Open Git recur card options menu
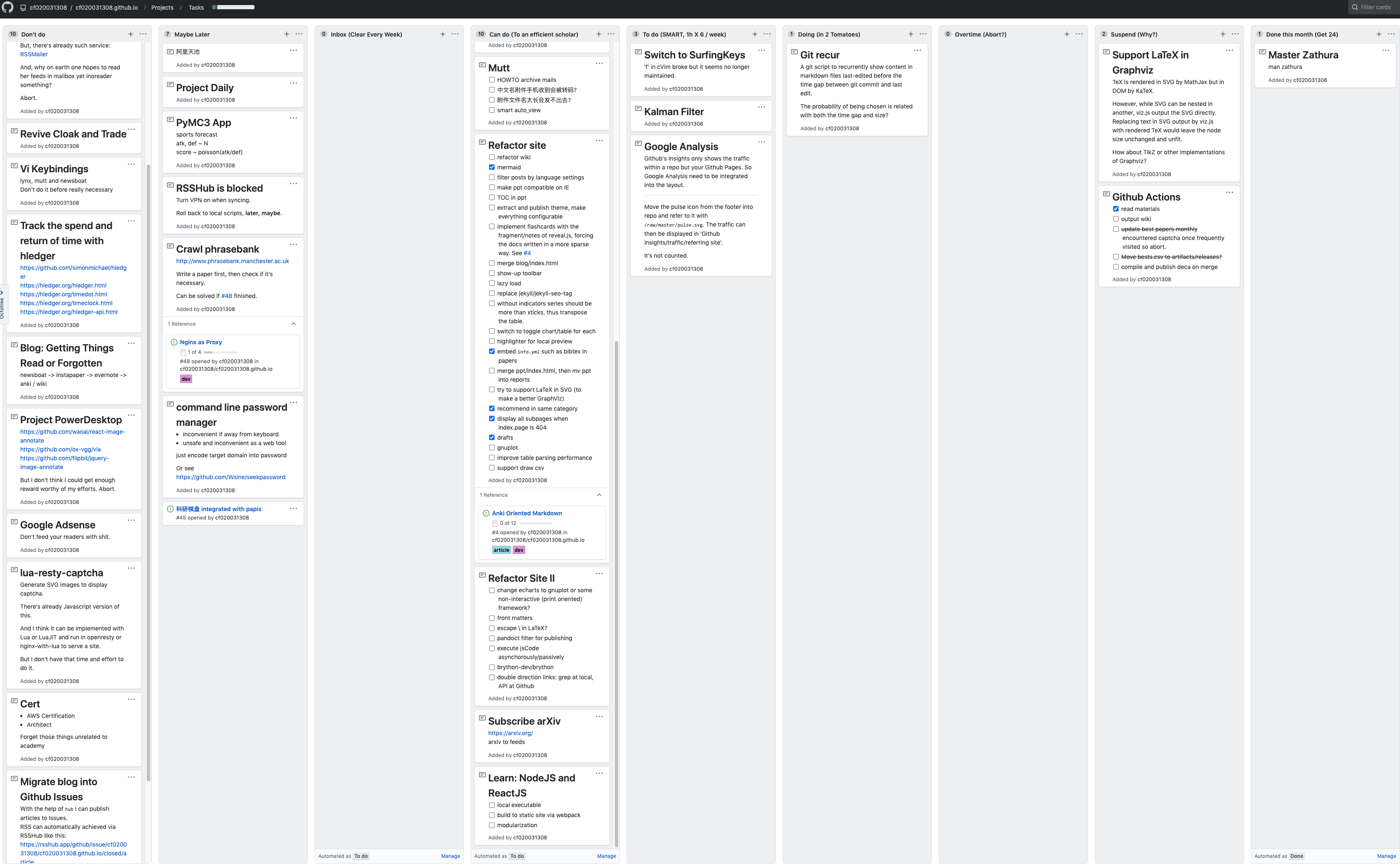 pos(918,50)
